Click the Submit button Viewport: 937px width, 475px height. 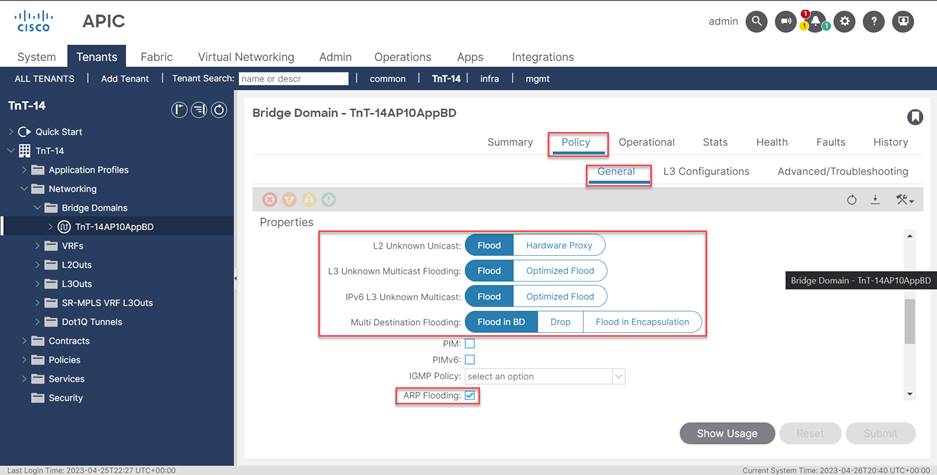(880, 433)
